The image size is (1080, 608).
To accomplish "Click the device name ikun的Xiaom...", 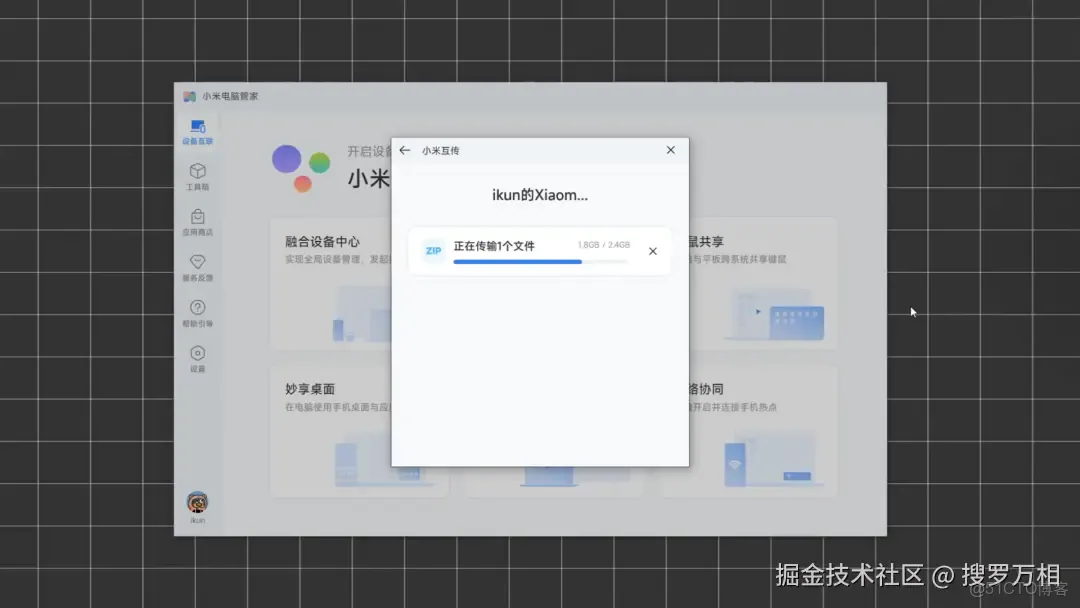I will pos(540,195).
